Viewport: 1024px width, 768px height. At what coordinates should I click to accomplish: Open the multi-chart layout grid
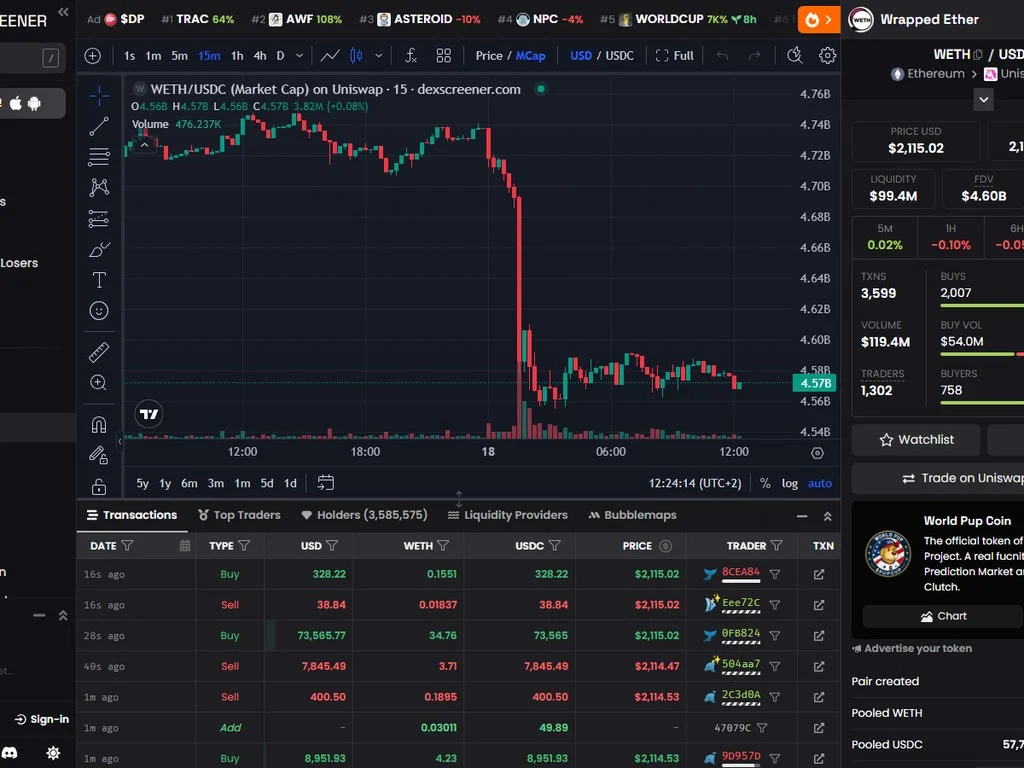[443, 56]
